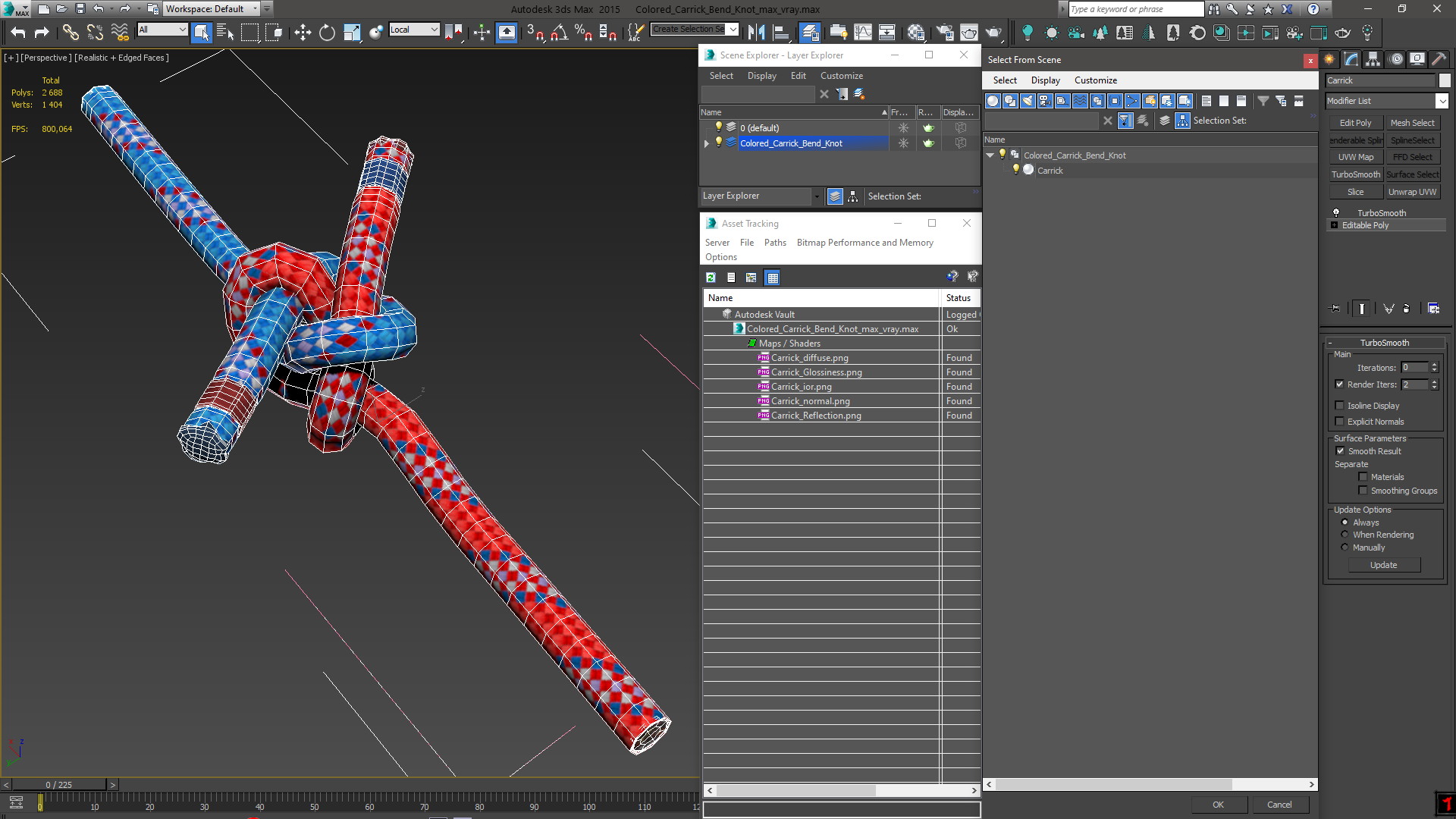Viewport: 1456px width, 819px height.
Task: Open Display menu in Scene Explorer
Action: tap(761, 76)
